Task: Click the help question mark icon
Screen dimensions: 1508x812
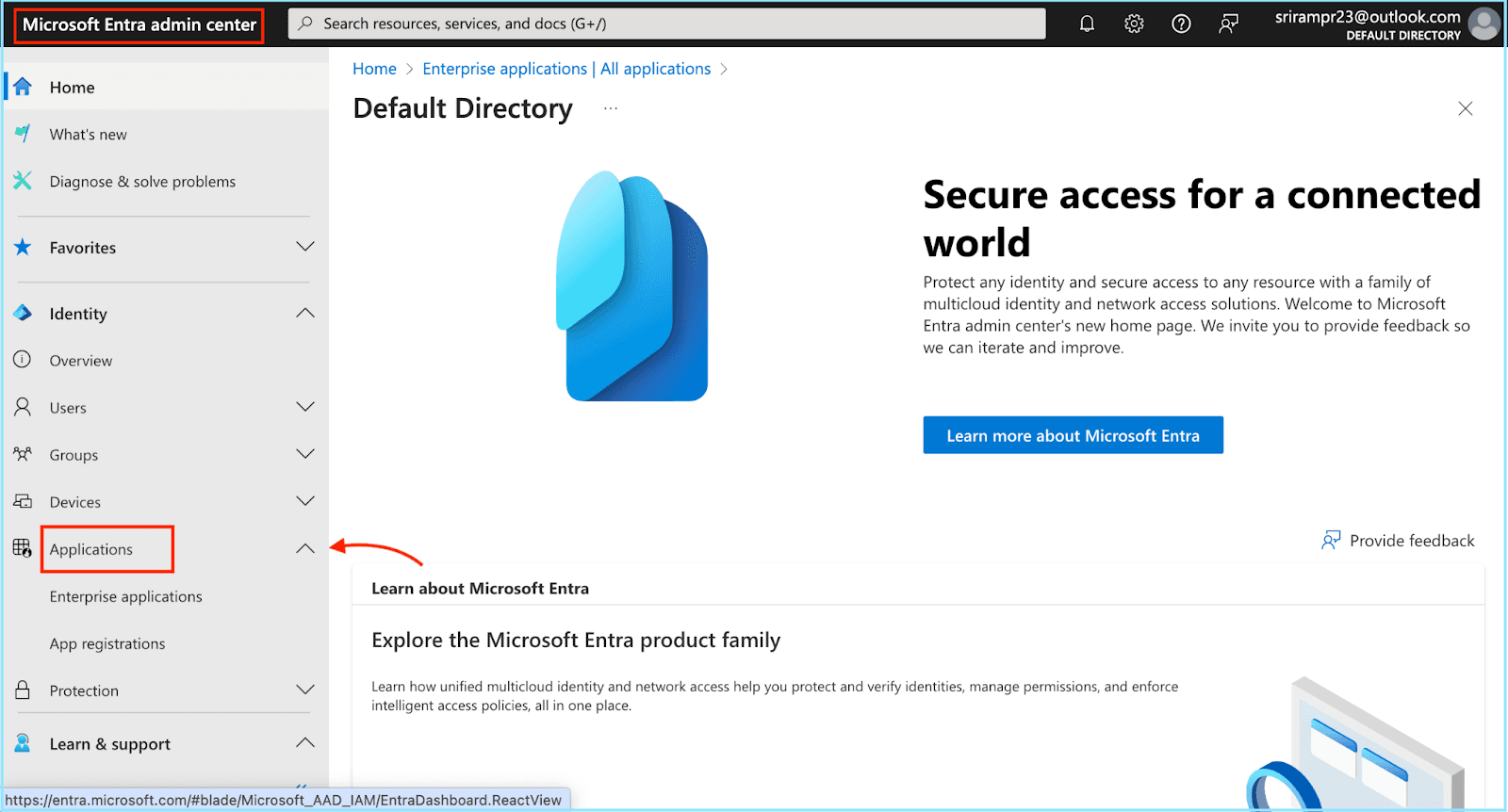Action: [x=1181, y=24]
